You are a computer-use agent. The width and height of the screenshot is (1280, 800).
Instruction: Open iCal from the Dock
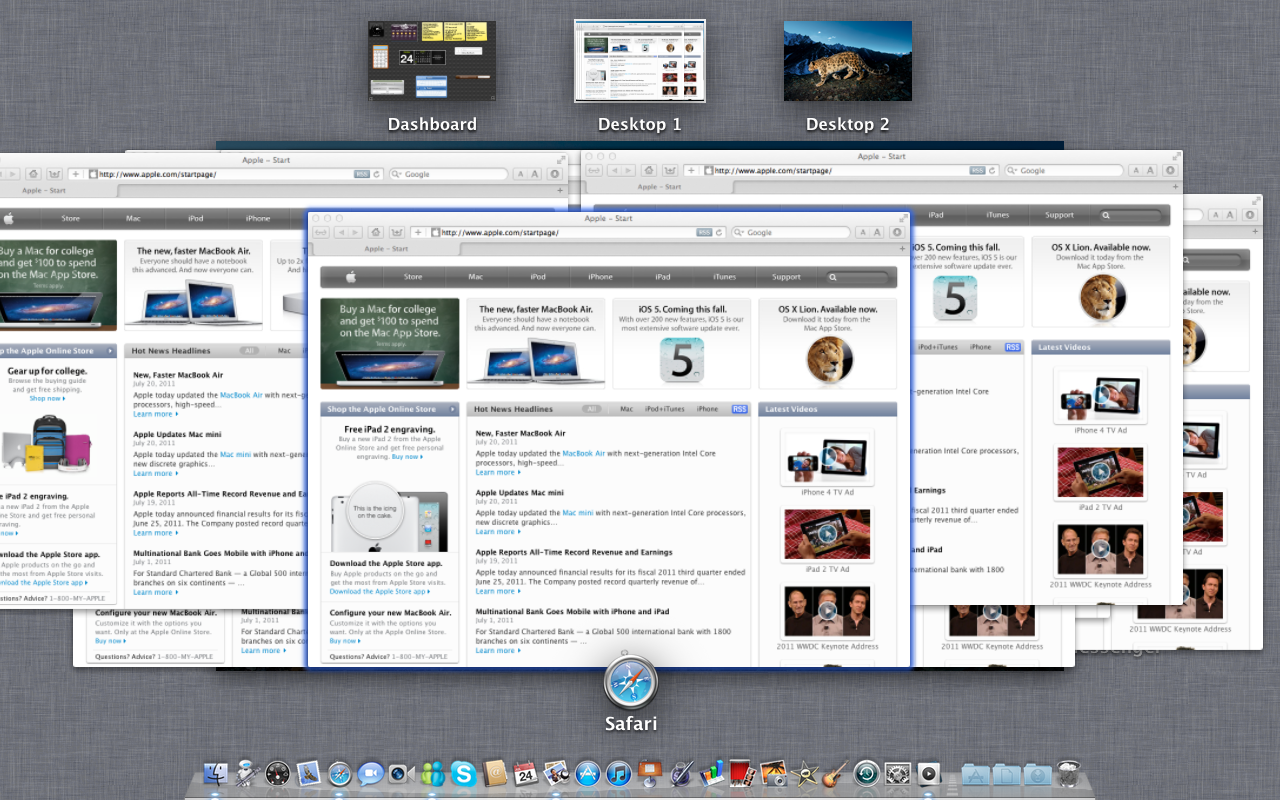click(525, 773)
